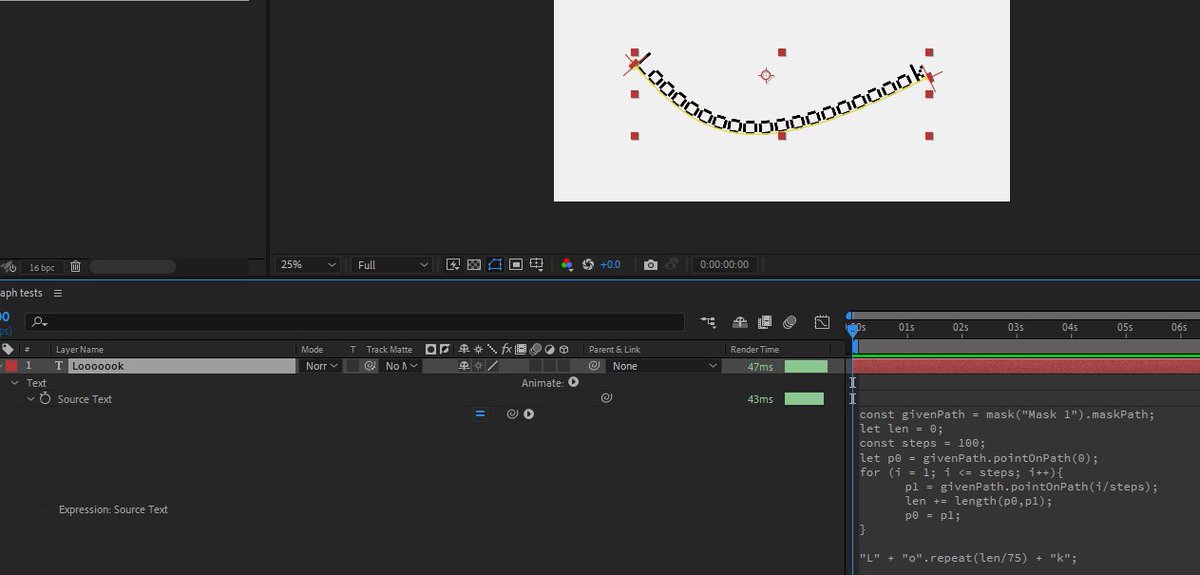This screenshot has width=1200, height=575.
Task: Open the Full resolution dropdown
Action: (392, 265)
